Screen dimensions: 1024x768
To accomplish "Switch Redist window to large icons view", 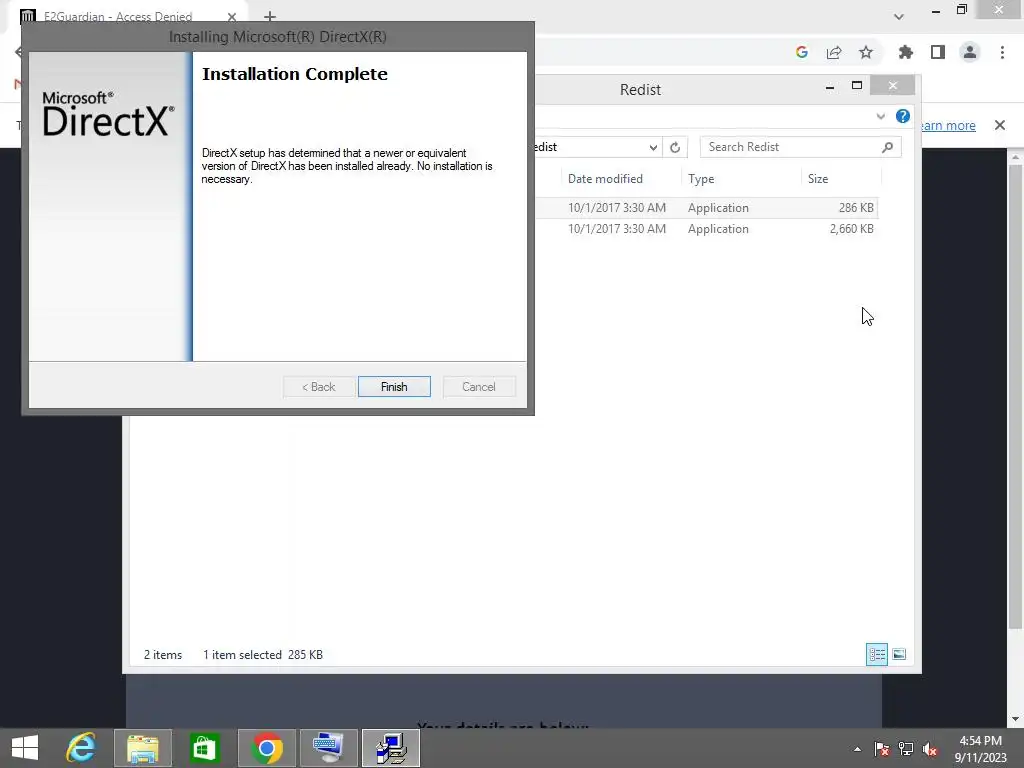I will tap(899, 654).
